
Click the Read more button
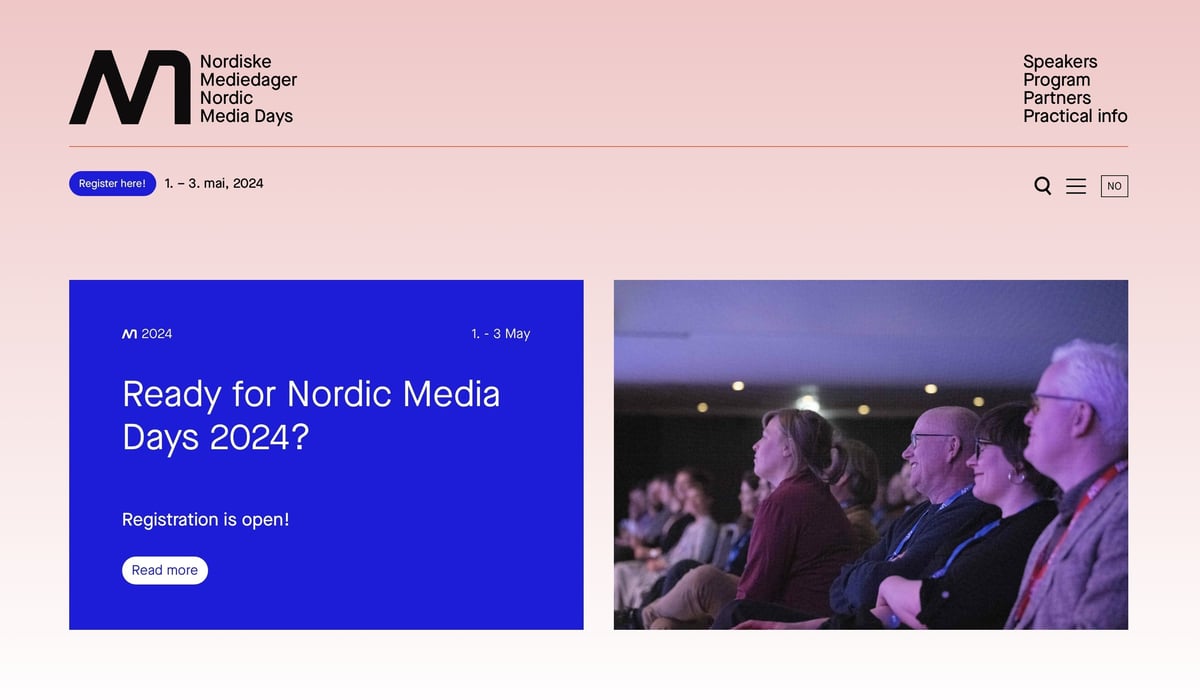pos(165,570)
